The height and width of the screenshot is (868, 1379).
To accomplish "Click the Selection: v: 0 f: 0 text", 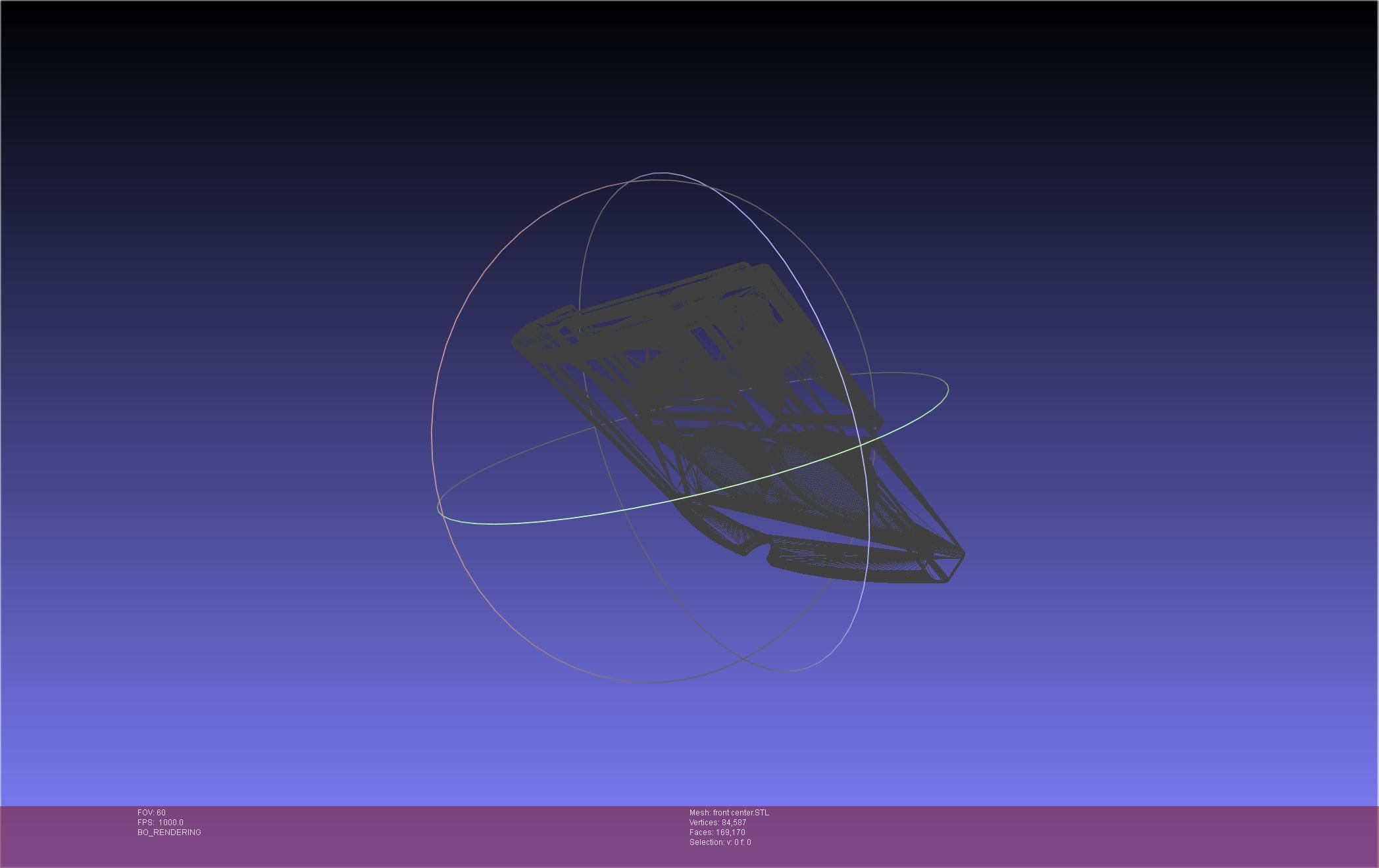I will coord(720,842).
